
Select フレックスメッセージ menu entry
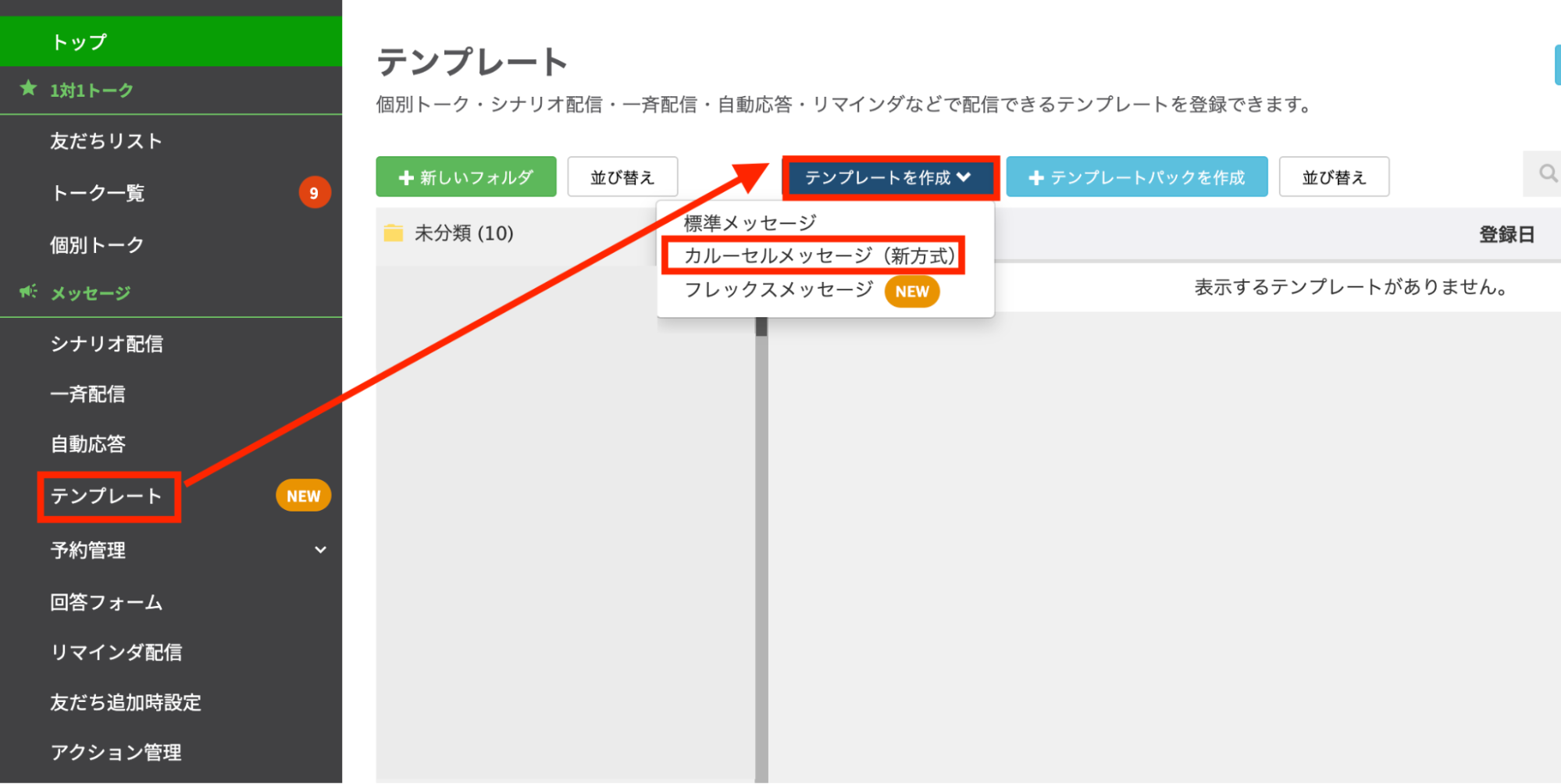[x=777, y=290]
